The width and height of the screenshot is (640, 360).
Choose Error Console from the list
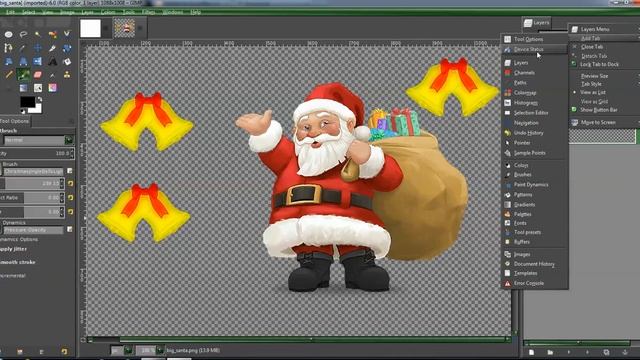tap(534, 283)
